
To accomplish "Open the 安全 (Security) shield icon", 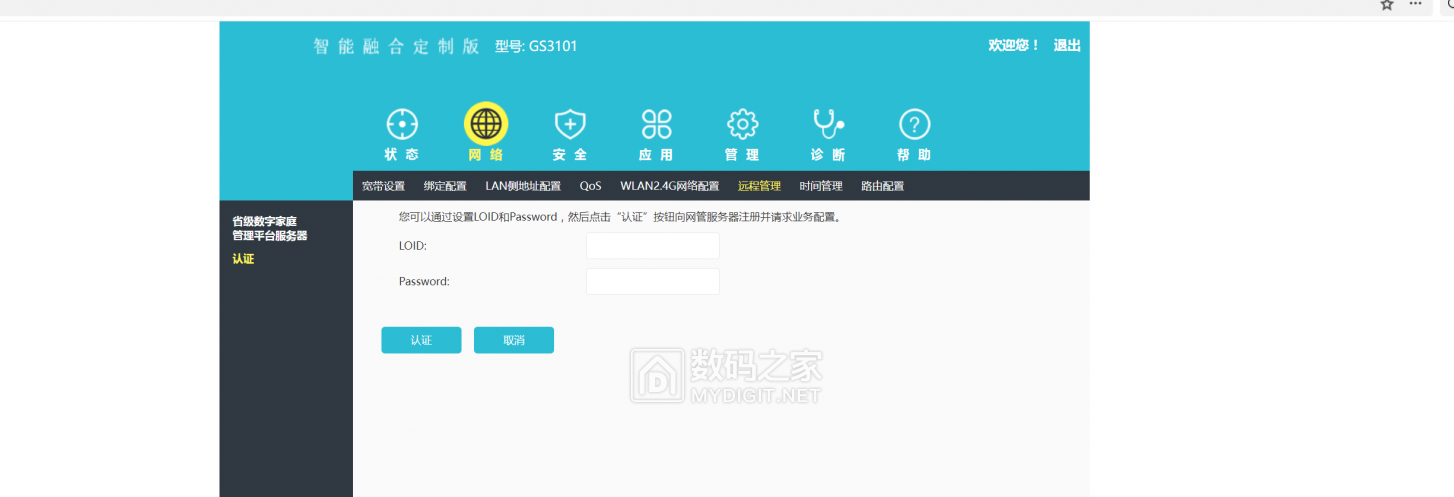I will [x=570, y=125].
